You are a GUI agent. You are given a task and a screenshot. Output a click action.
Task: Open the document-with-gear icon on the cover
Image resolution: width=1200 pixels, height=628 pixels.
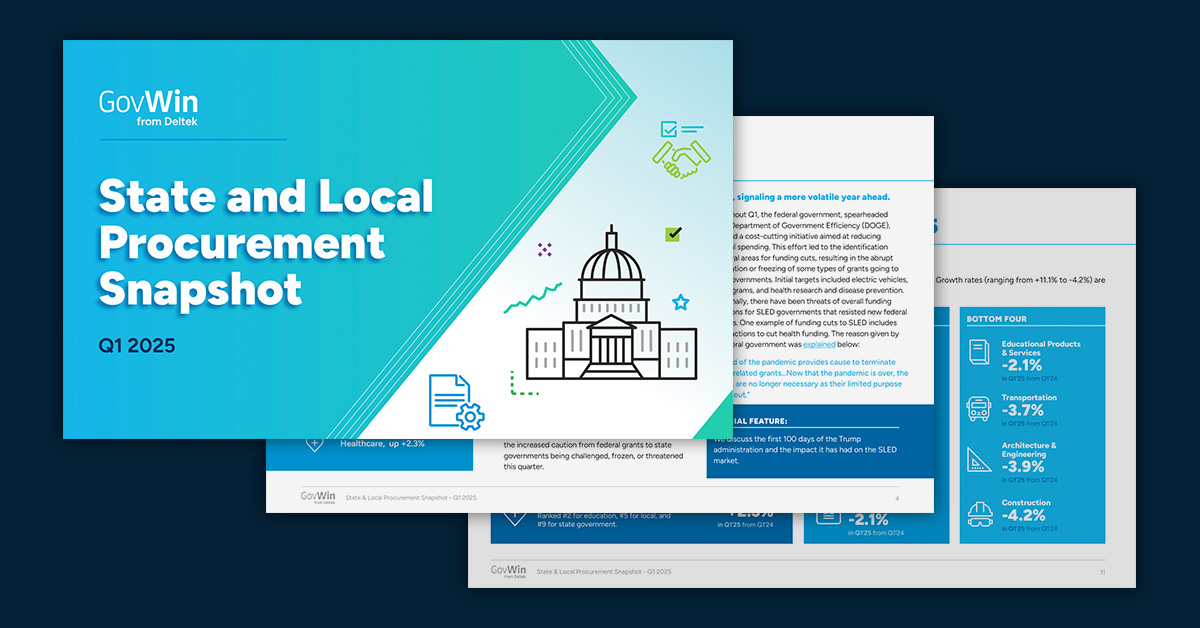(455, 398)
